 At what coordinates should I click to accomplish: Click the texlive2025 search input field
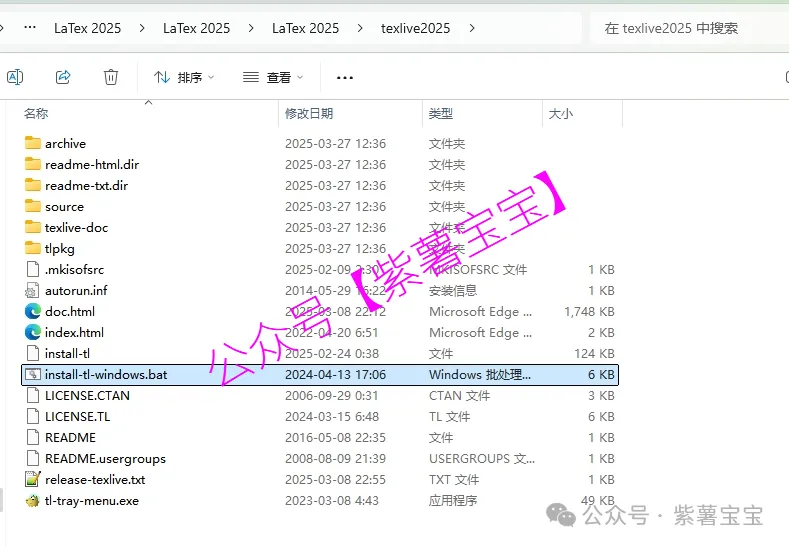[x=688, y=28]
